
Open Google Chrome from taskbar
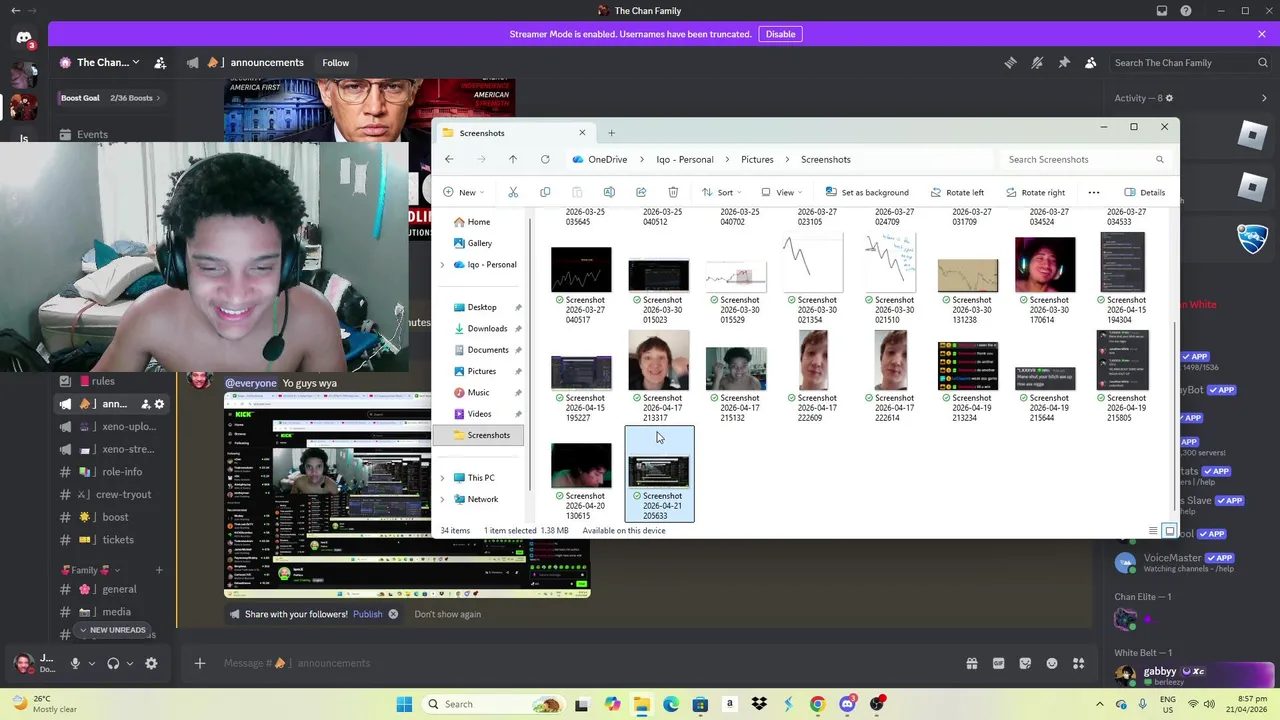pyautogui.click(x=817, y=704)
